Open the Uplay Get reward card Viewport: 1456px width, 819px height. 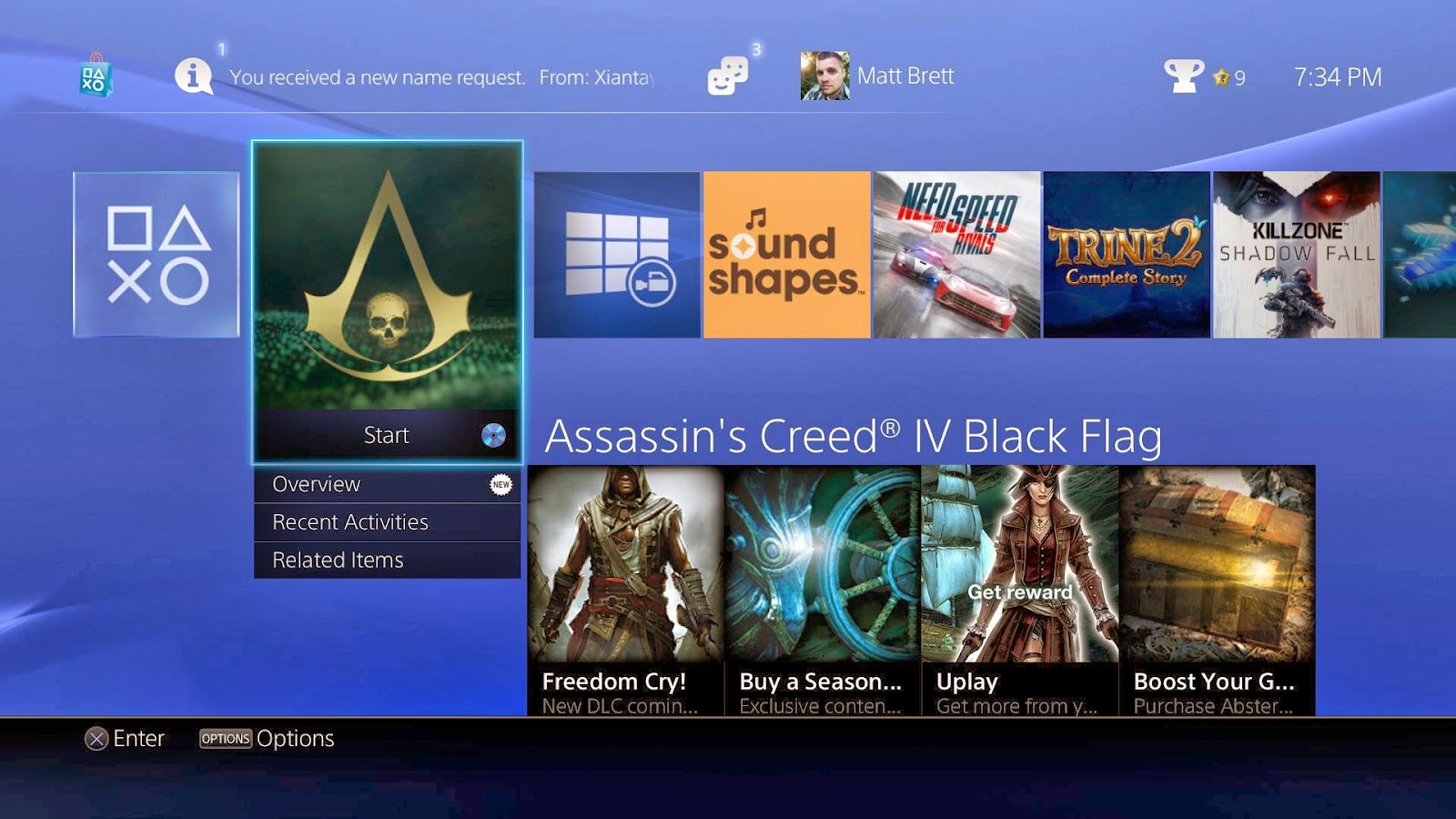point(1020,591)
